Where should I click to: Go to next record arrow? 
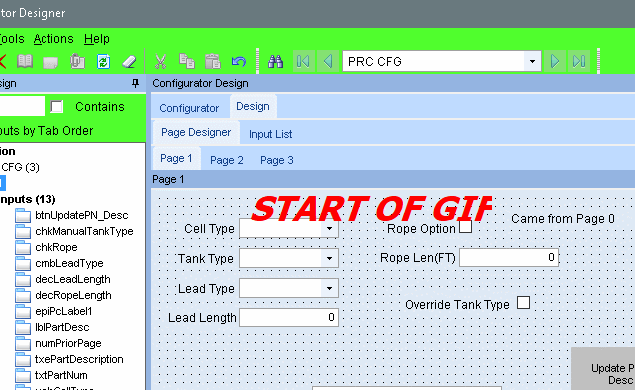(555, 62)
